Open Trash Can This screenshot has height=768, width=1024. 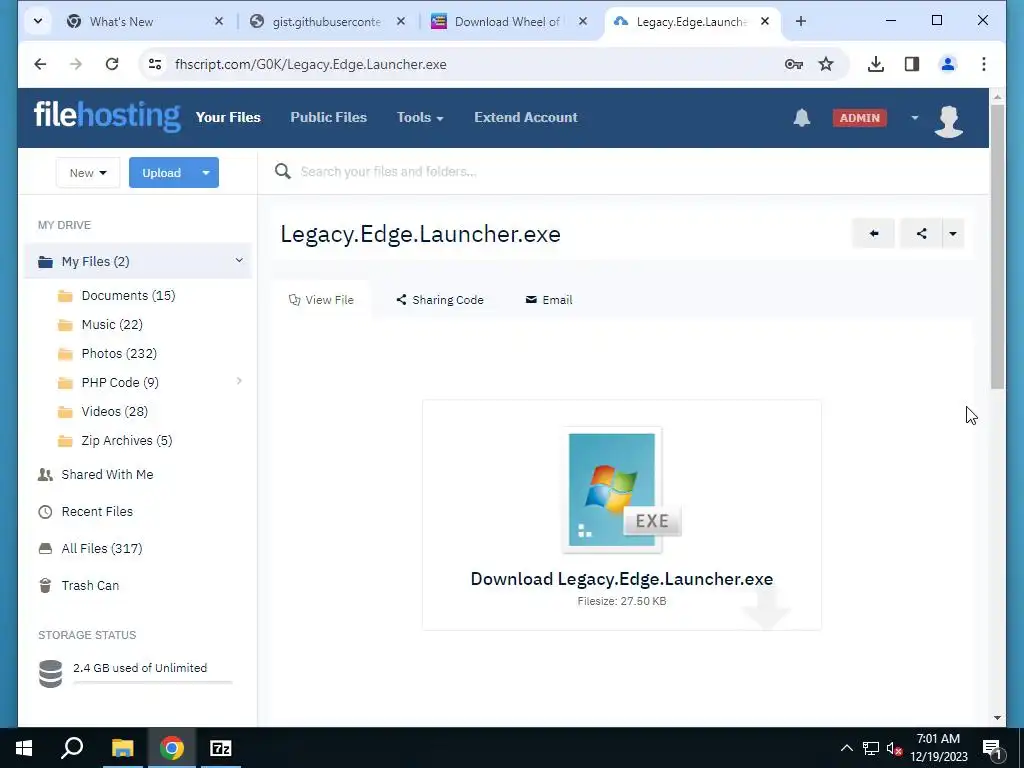pos(90,586)
